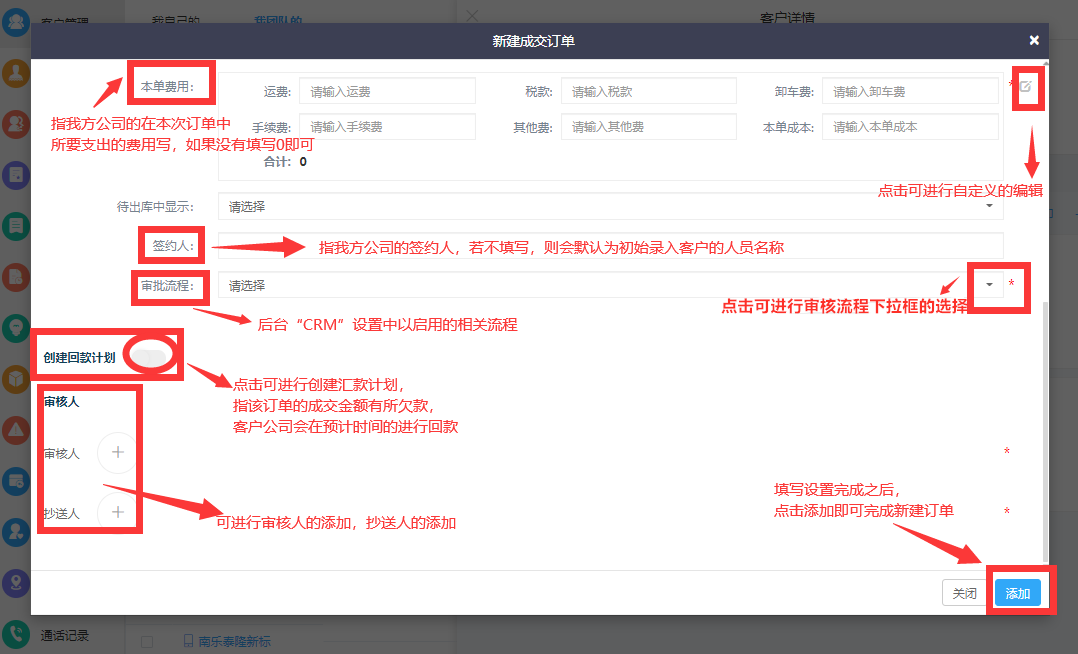Select the purple certificate document sidebar icon
Image resolution: width=1078 pixels, height=654 pixels.
pyautogui.click(x=15, y=175)
